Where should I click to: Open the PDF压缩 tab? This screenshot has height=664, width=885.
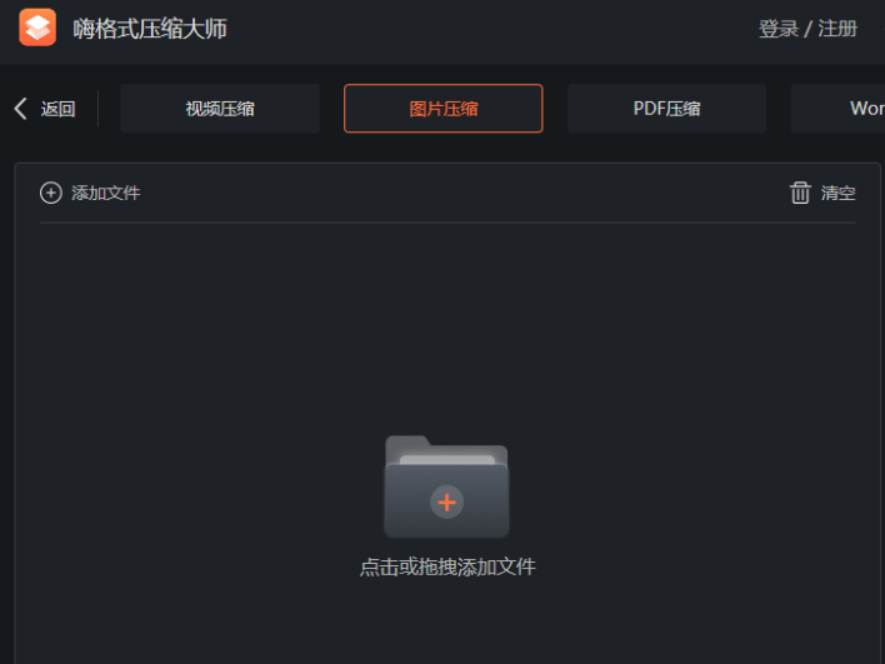(x=667, y=108)
